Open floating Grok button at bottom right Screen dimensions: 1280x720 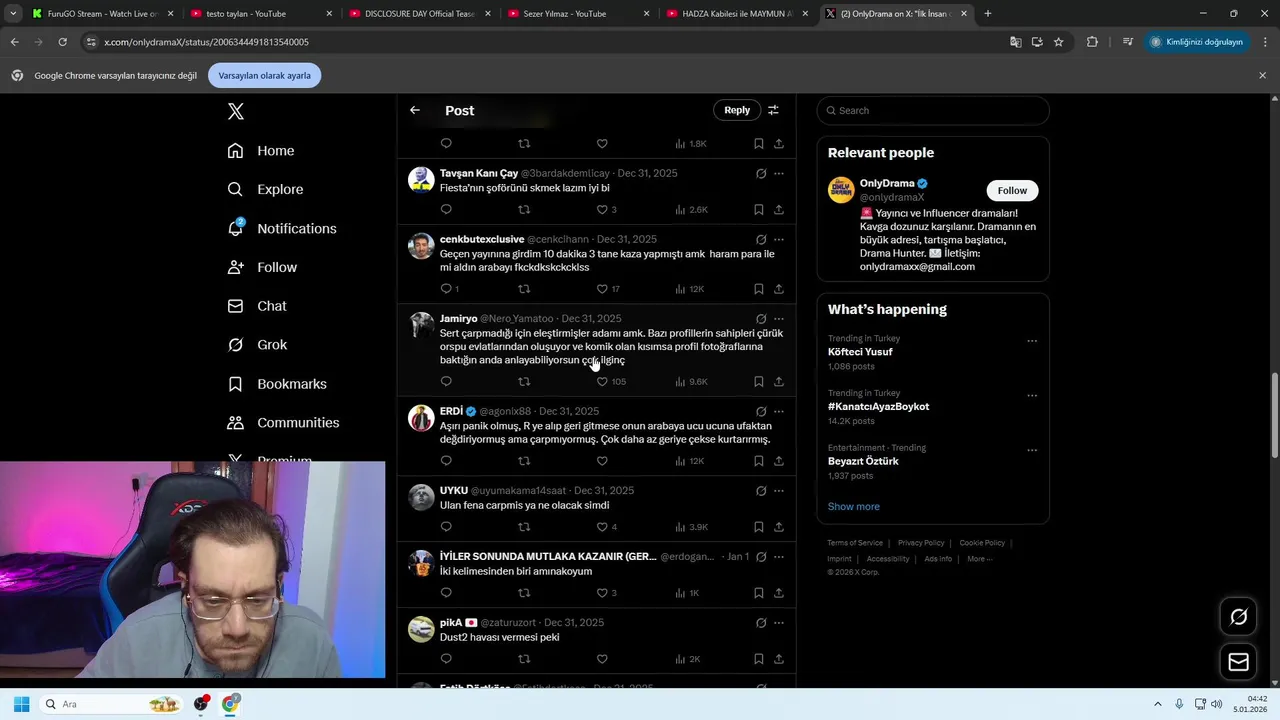pos(1238,617)
